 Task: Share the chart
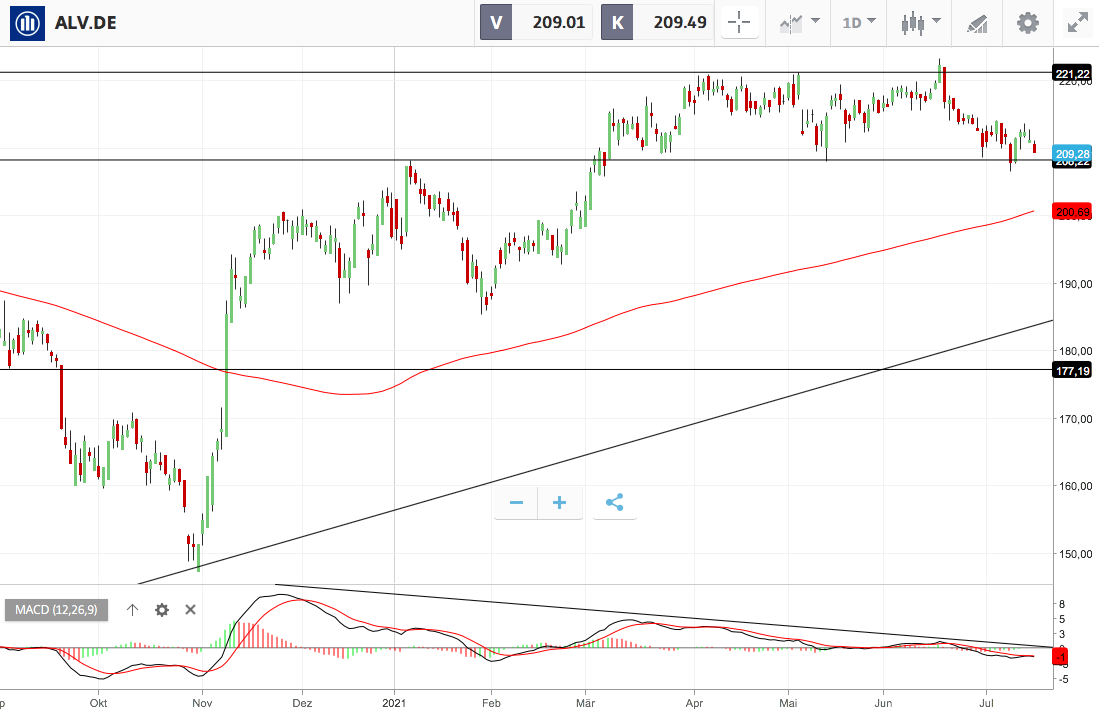(615, 503)
